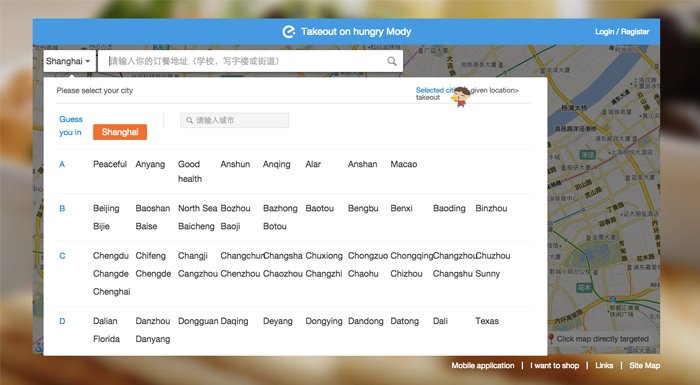700x385 pixels.
Task: Select the city Changji
Action: (x=192, y=255)
